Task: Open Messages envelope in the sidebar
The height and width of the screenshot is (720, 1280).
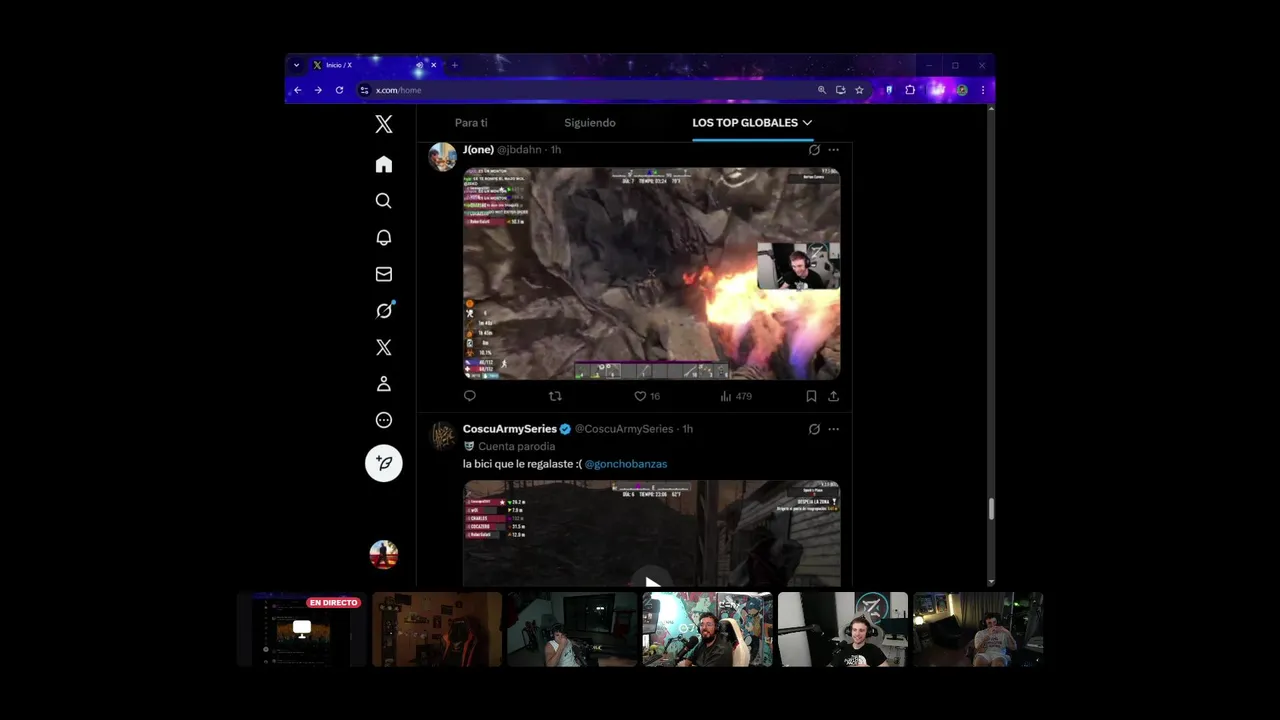Action: coord(384,274)
